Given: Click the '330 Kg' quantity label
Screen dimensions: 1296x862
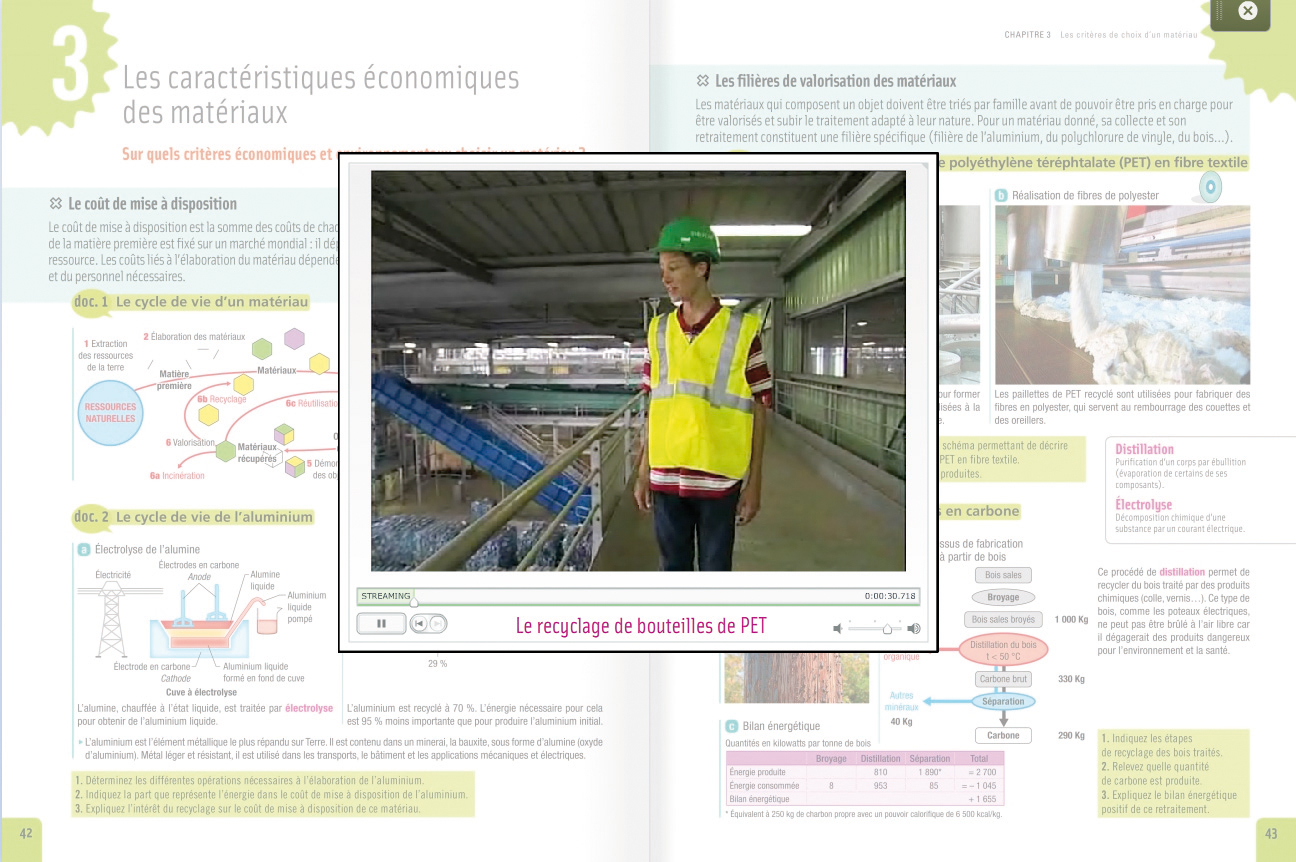Looking at the screenshot, I should coord(1071,680).
